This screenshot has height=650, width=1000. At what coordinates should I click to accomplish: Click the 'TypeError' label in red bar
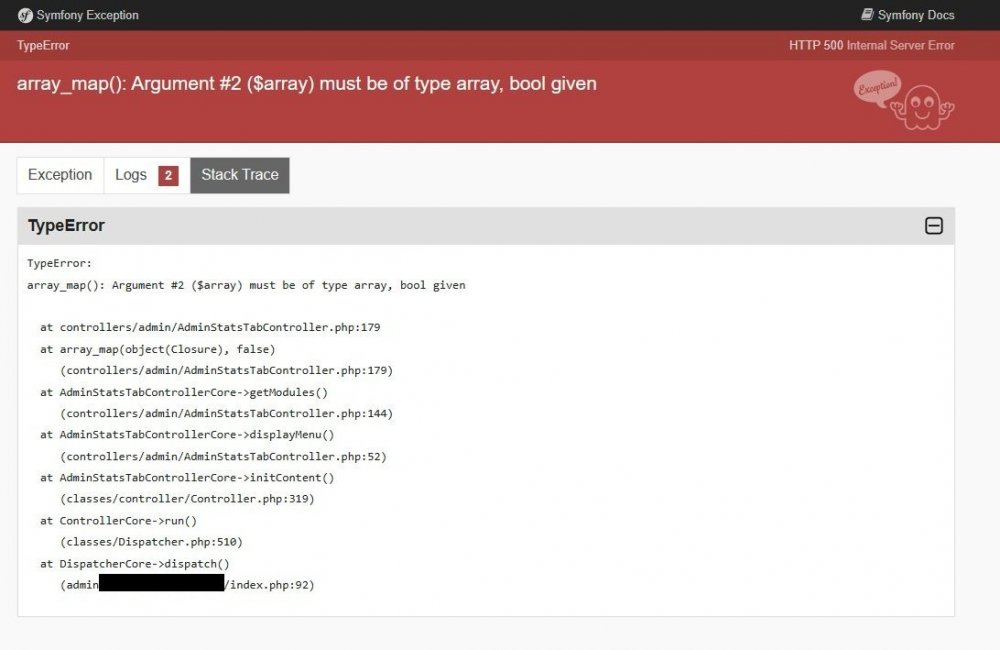point(43,45)
